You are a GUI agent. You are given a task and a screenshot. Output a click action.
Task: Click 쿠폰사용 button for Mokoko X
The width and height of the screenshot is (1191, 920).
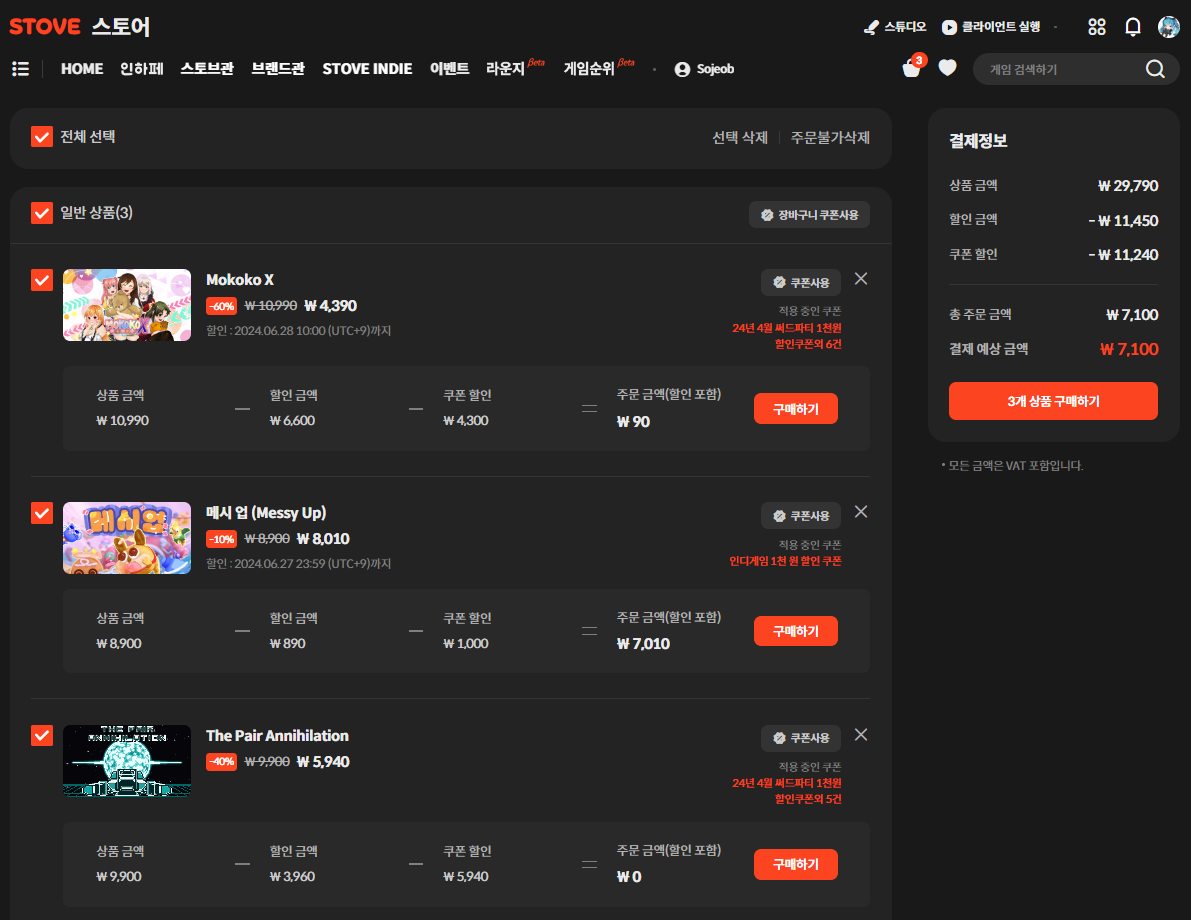[801, 283]
